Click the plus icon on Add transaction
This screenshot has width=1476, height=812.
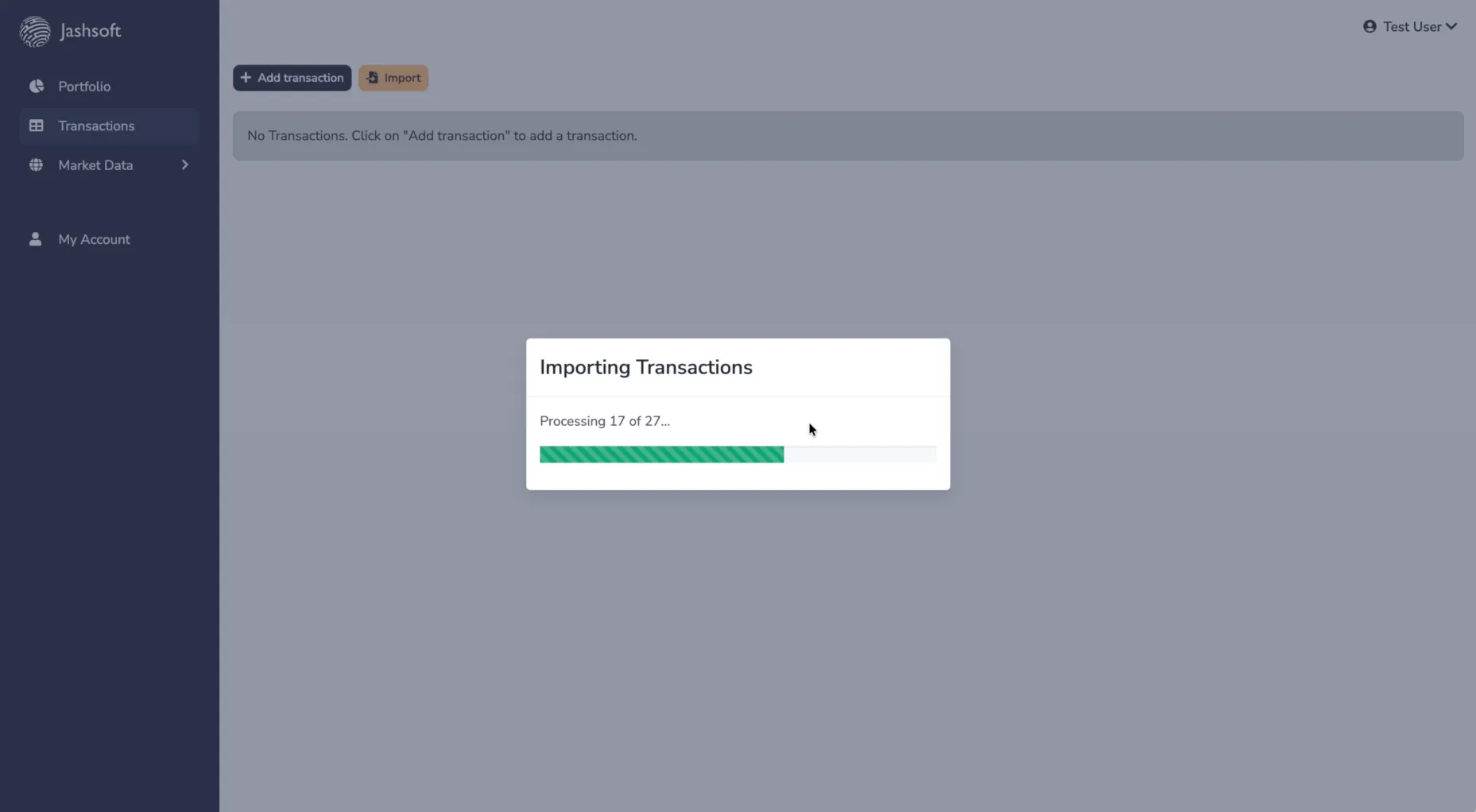[246, 78]
